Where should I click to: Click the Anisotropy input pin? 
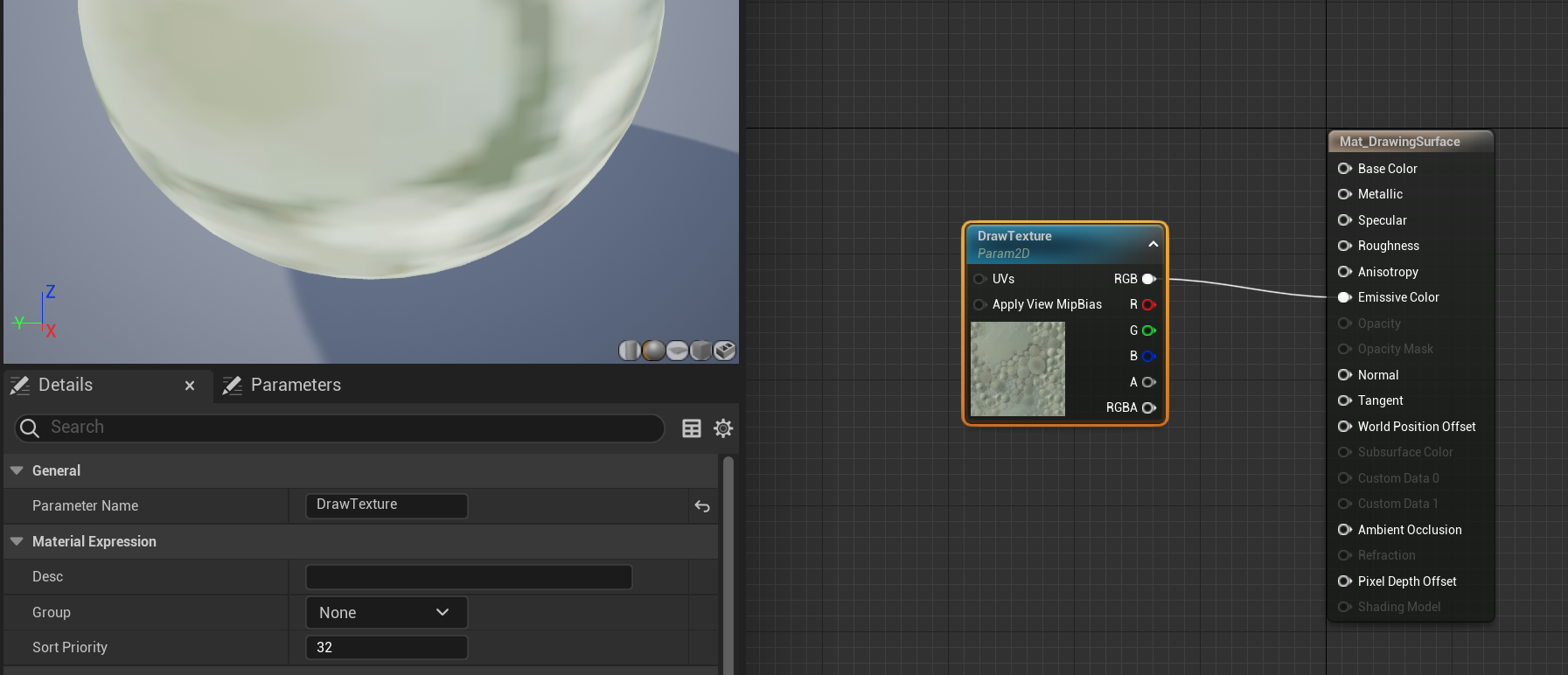(1345, 272)
